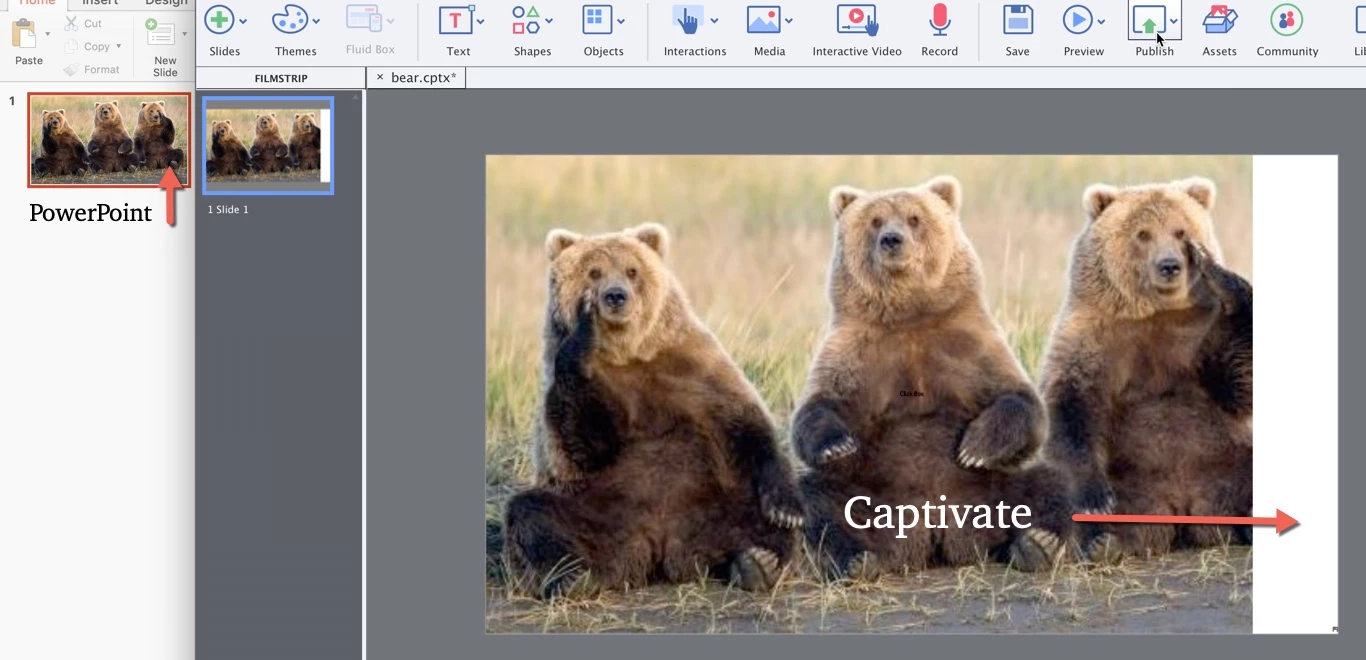Switch to the PowerPoint Design tab

point(166,3)
